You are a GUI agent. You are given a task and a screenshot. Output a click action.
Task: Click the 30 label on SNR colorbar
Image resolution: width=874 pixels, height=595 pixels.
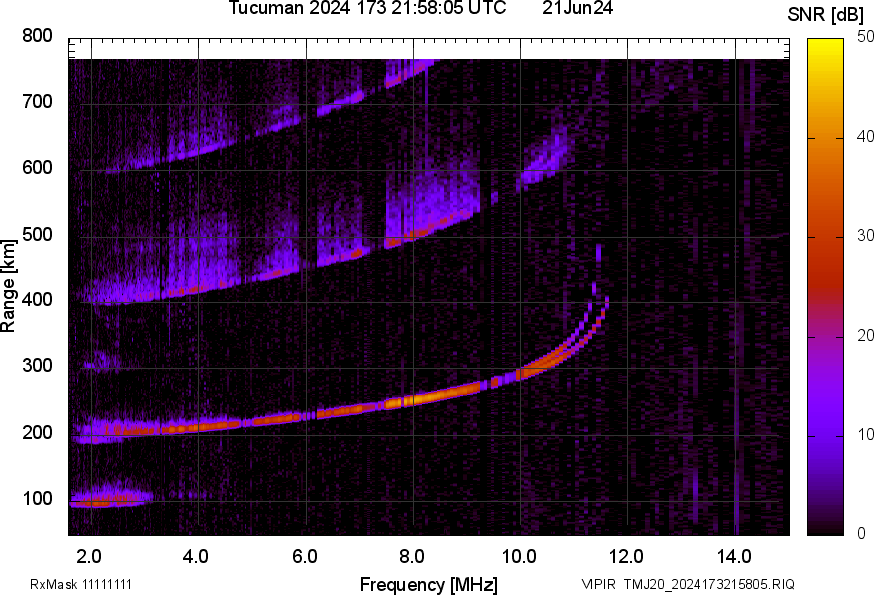(x=865, y=236)
